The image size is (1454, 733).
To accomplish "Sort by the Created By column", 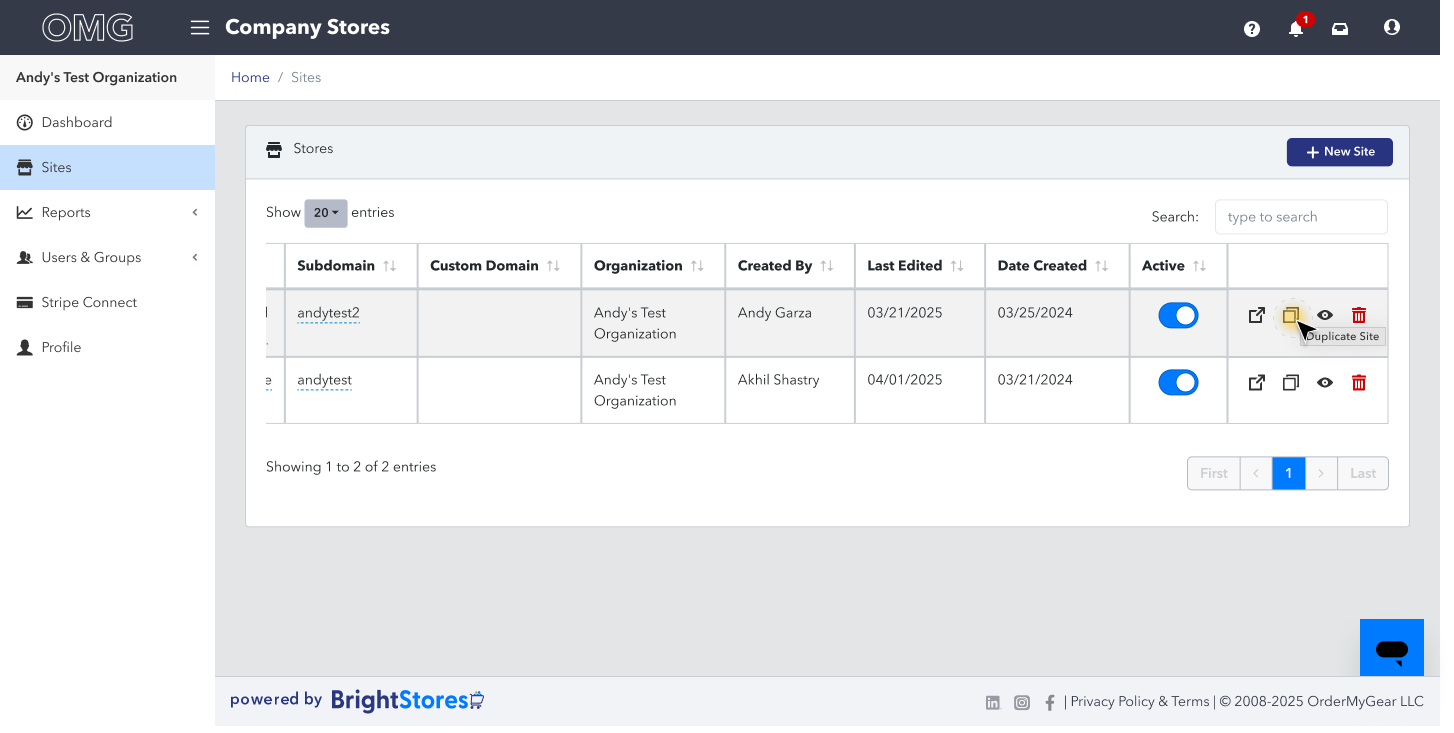I will point(790,266).
